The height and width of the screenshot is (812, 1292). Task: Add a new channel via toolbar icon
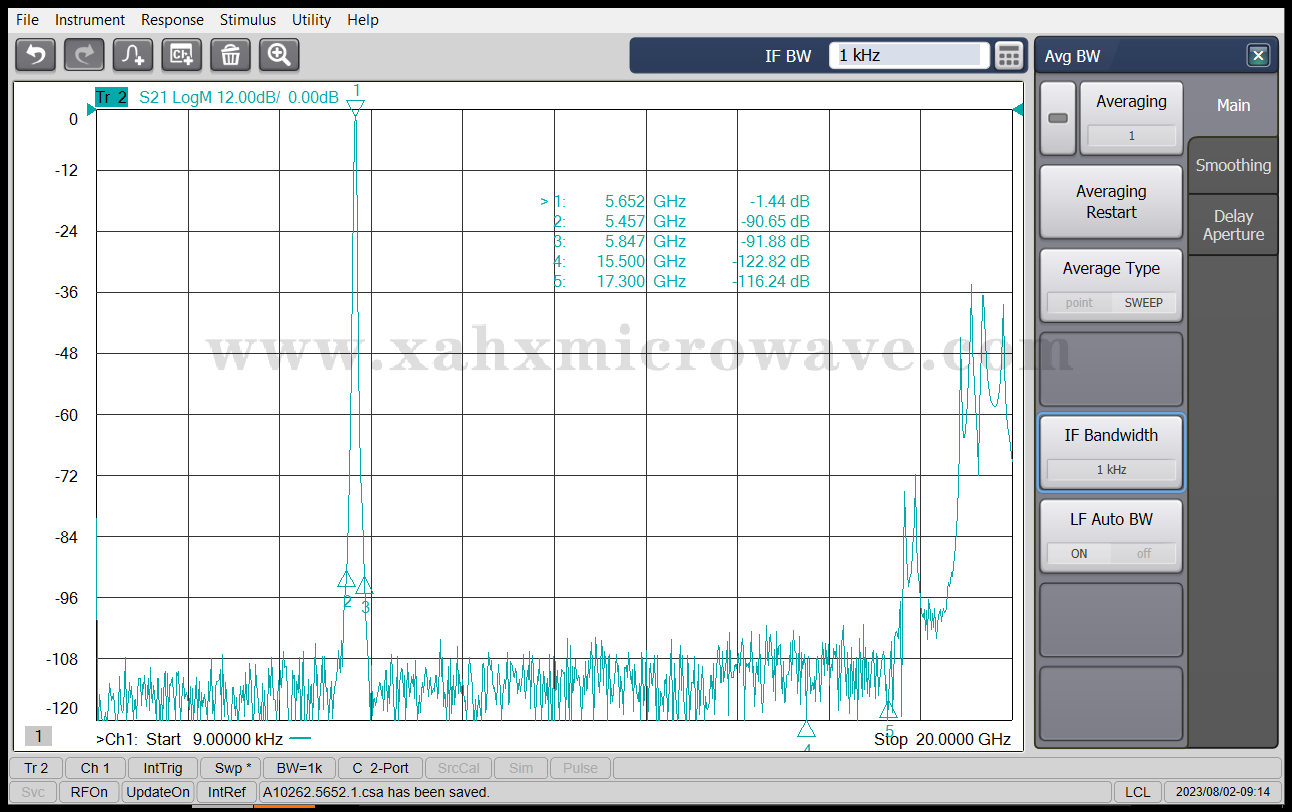click(x=182, y=55)
